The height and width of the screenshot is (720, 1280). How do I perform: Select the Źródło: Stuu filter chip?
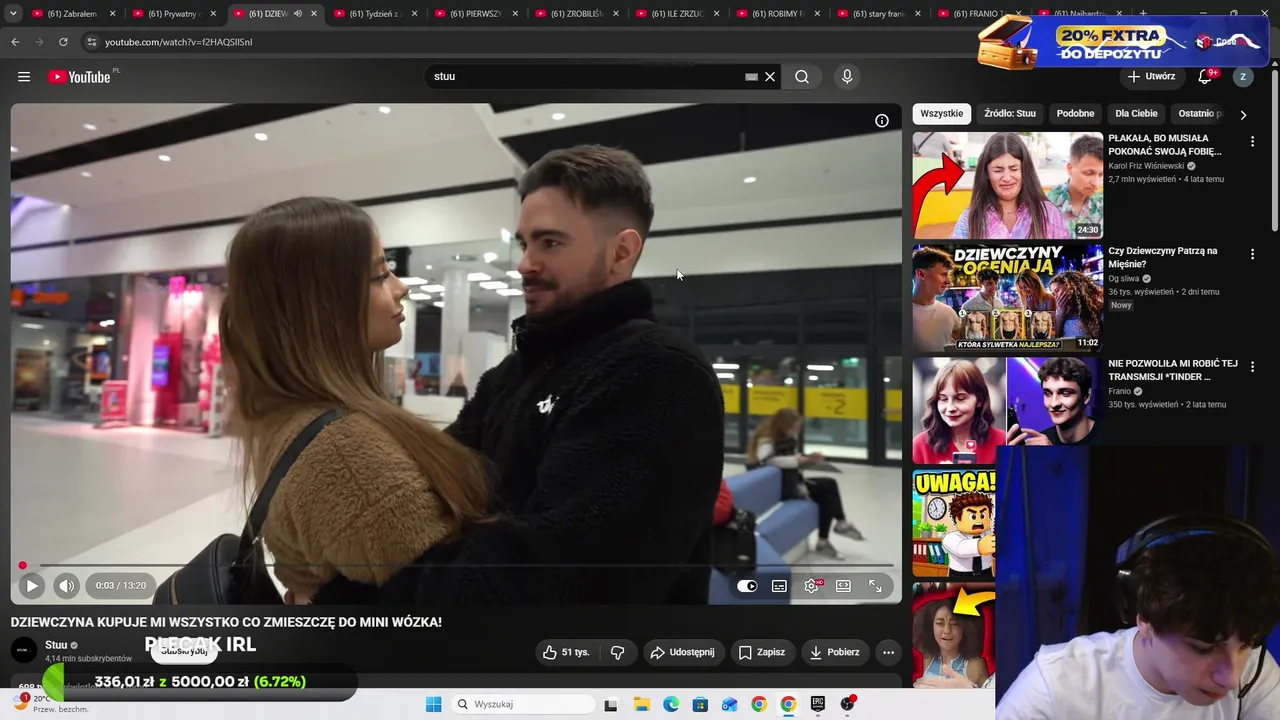(x=1010, y=114)
